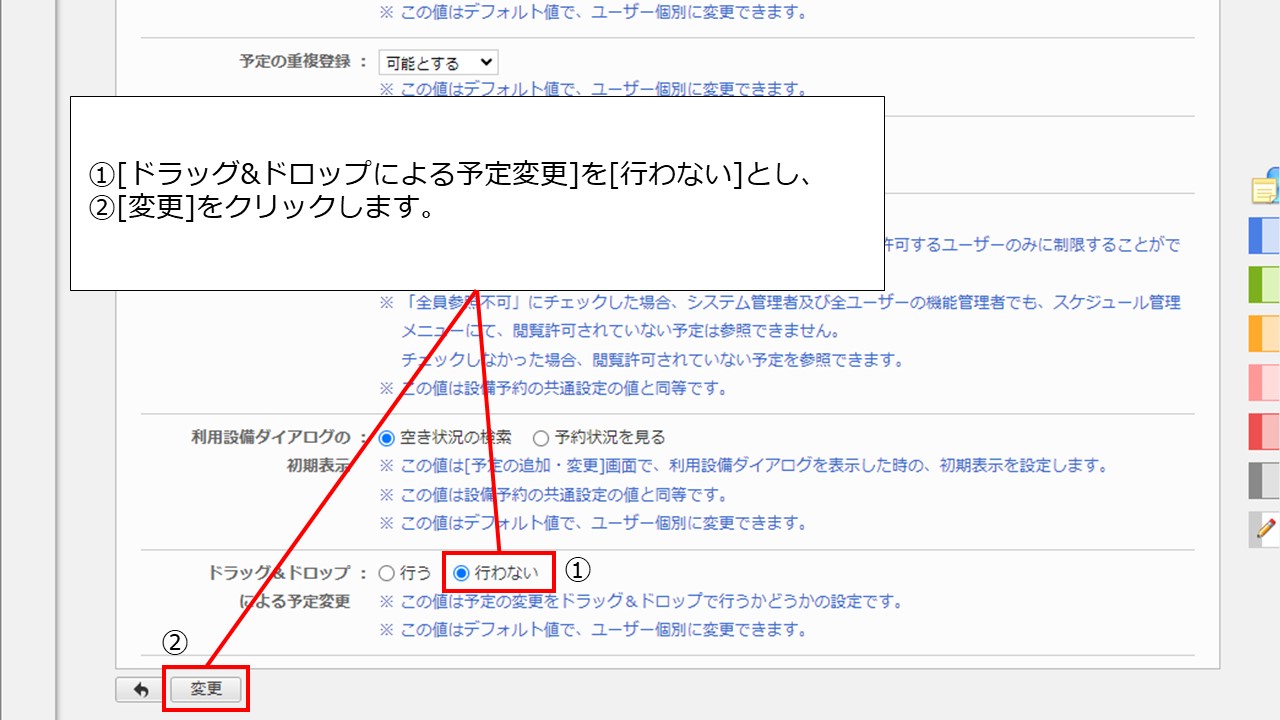Image resolution: width=1280 pixels, height=720 pixels.
Task: Click the 変更 button
Action: tap(206, 690)
